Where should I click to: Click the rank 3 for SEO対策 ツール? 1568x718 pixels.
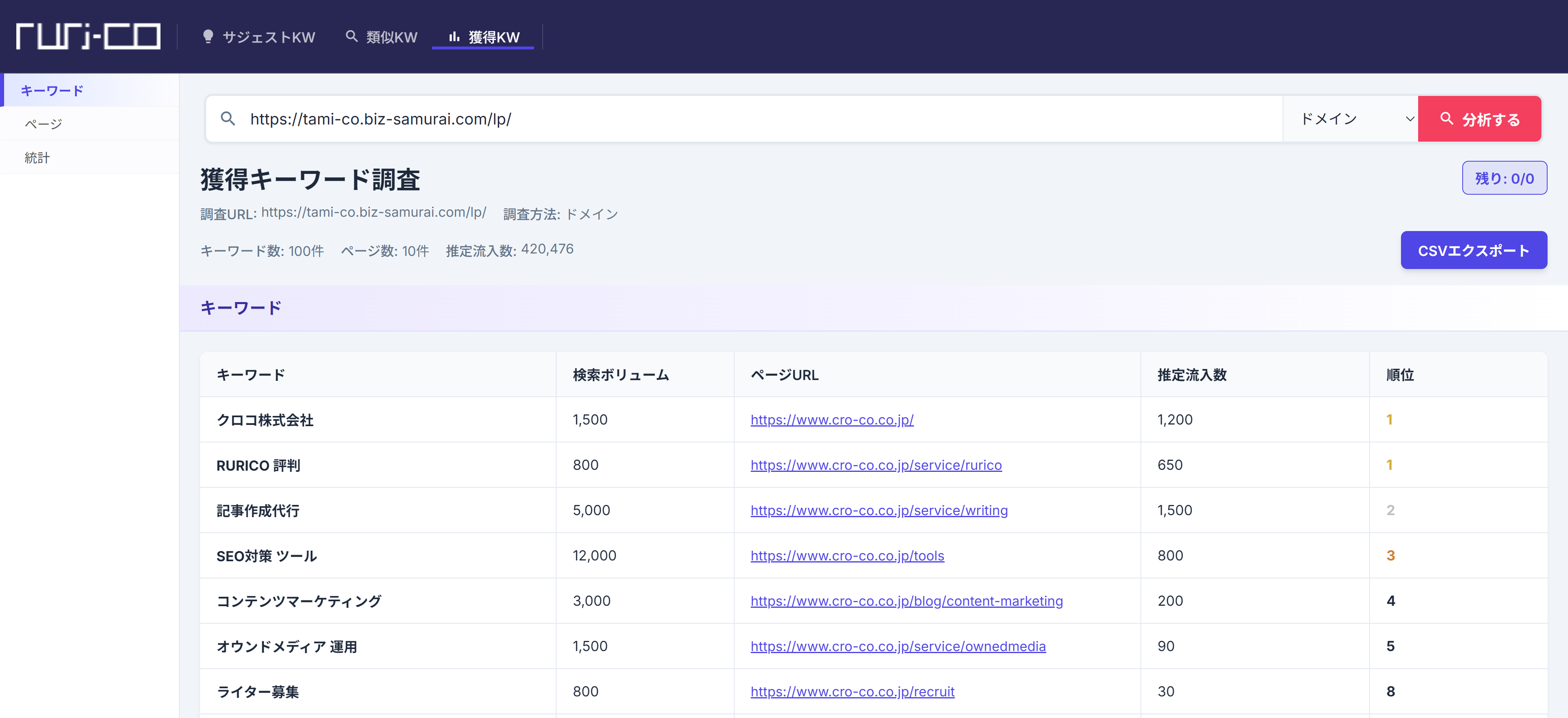pos(1390,556)
